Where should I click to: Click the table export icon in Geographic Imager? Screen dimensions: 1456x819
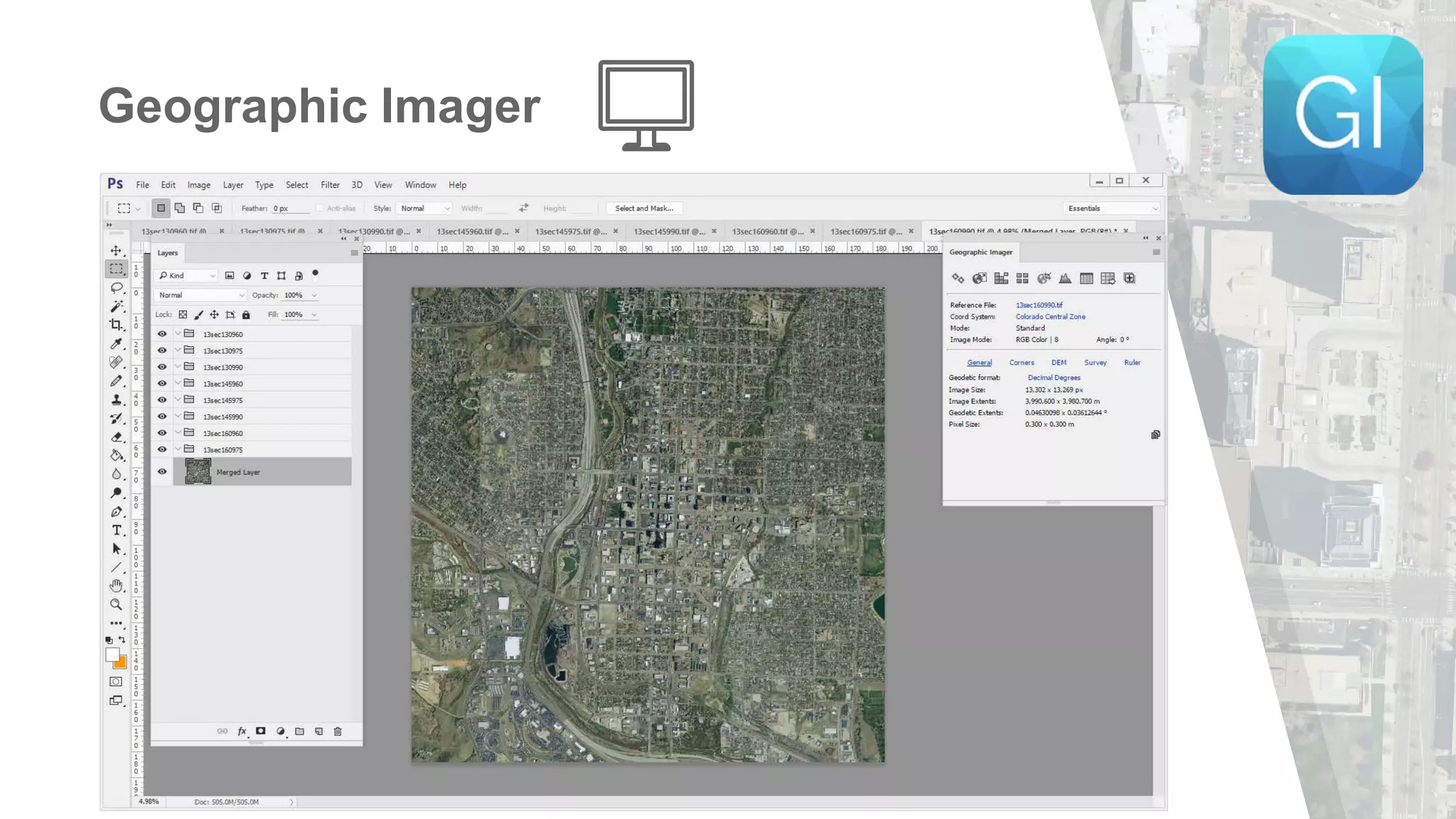coord(1108,278)
